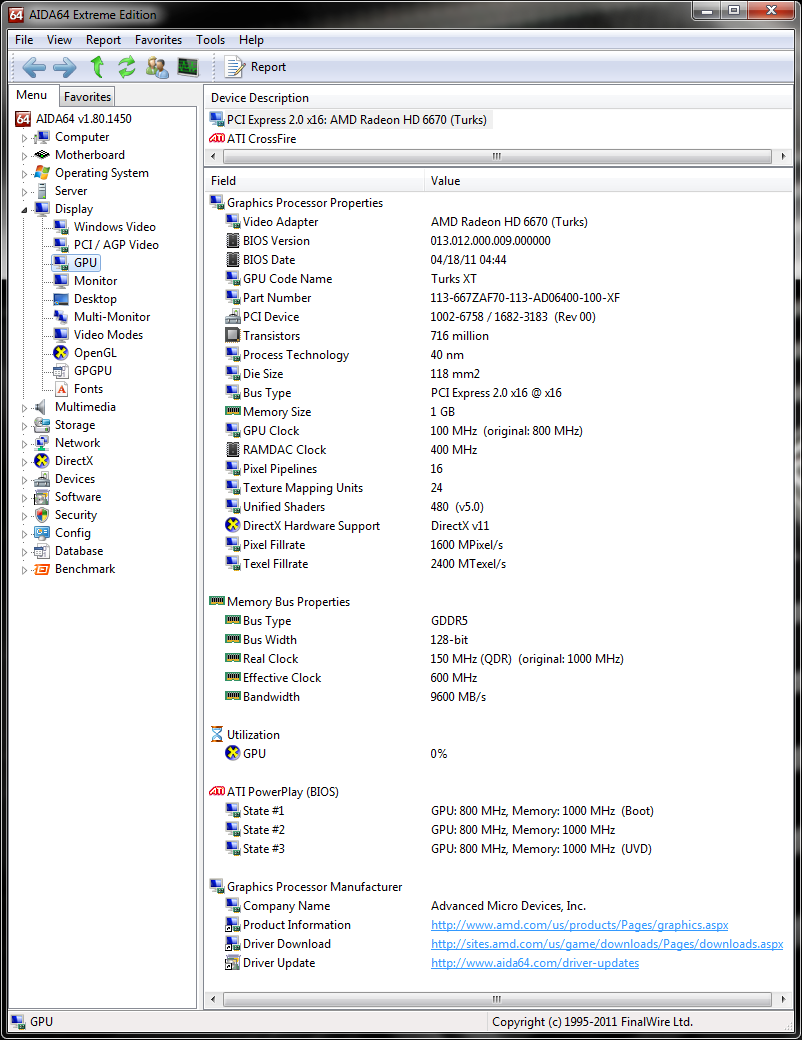Click the green Up arrow toolbar icon

pyautogui.click(x=98, y=67)
